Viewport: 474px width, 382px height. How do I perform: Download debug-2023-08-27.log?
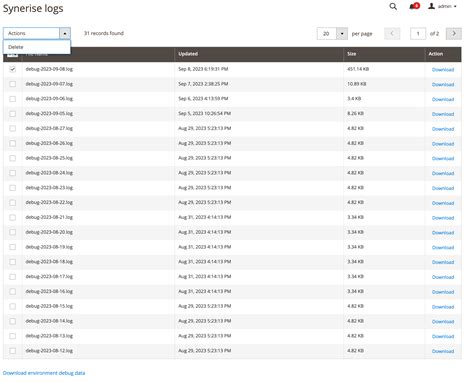[x=443, y=129]
